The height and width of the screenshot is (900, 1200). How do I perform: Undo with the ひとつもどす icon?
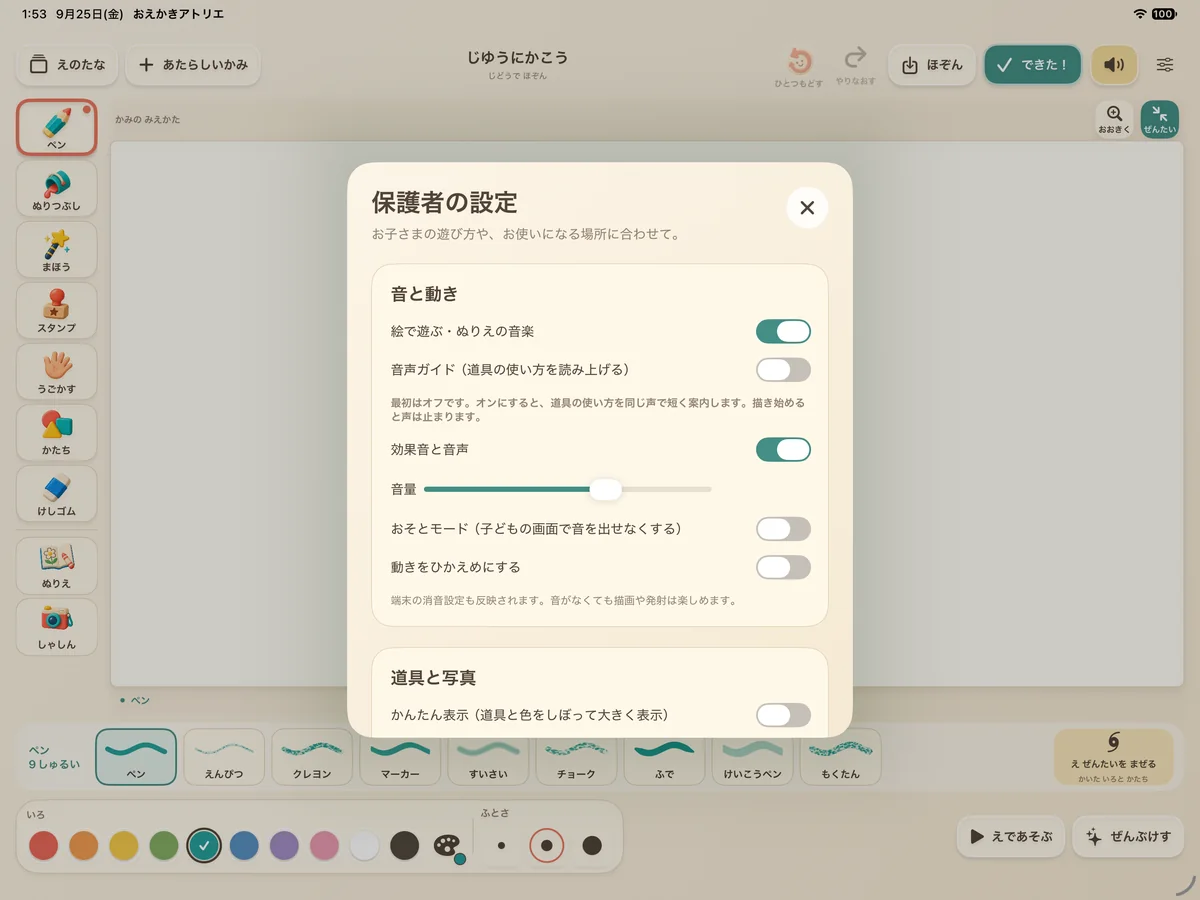click(x=799, y=65)
